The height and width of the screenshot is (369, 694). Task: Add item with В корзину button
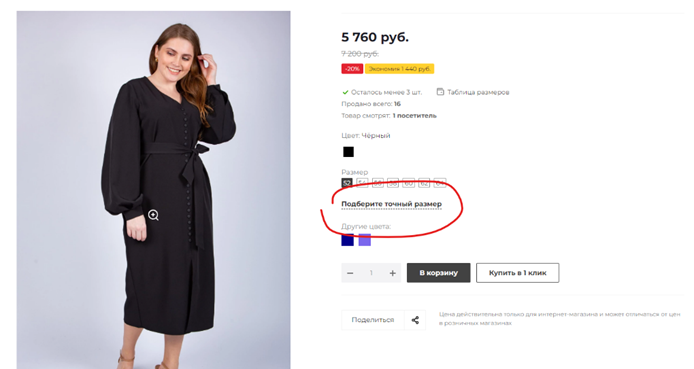point(439,273)
